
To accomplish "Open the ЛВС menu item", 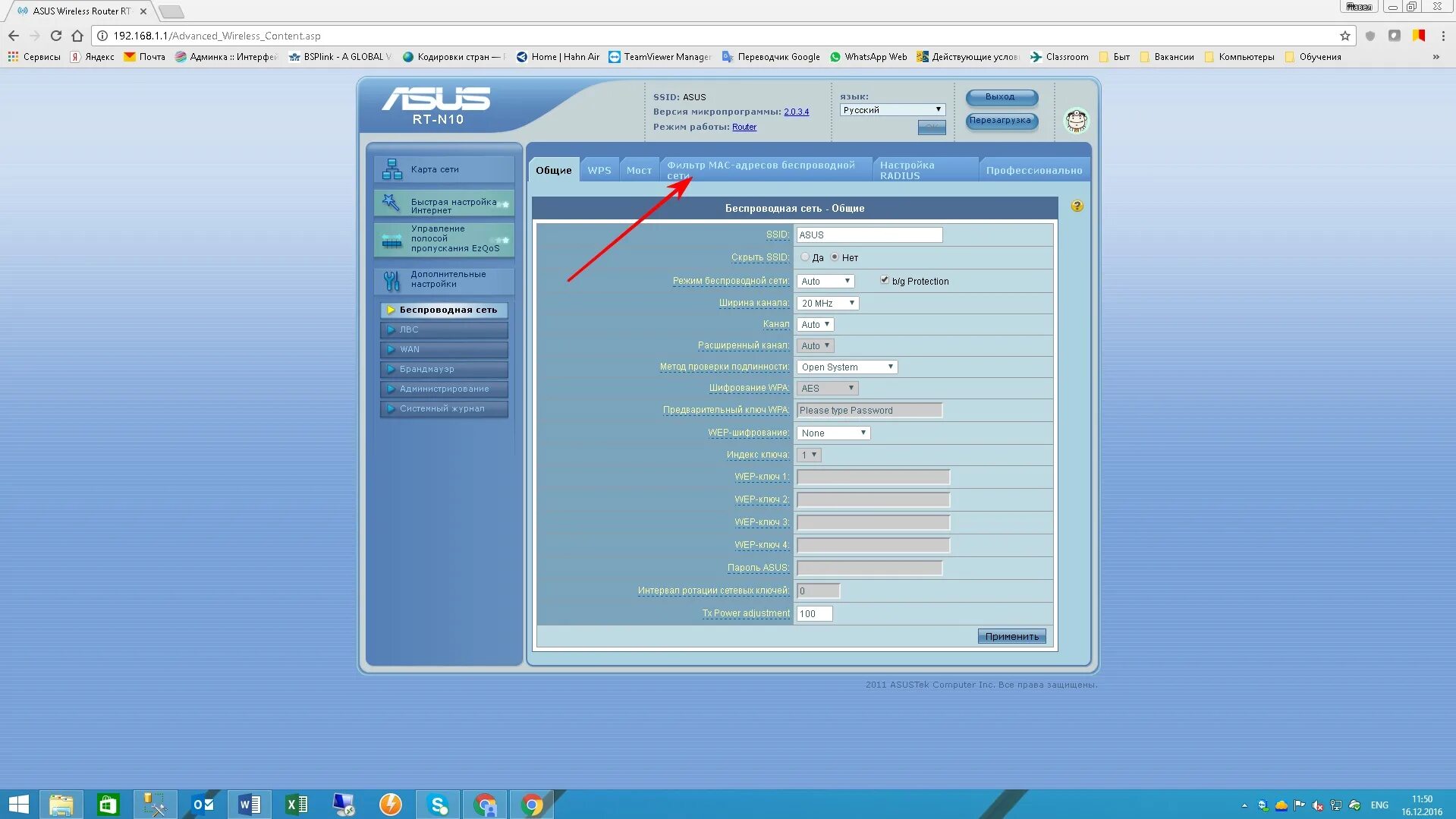I will tap(444, 329).
